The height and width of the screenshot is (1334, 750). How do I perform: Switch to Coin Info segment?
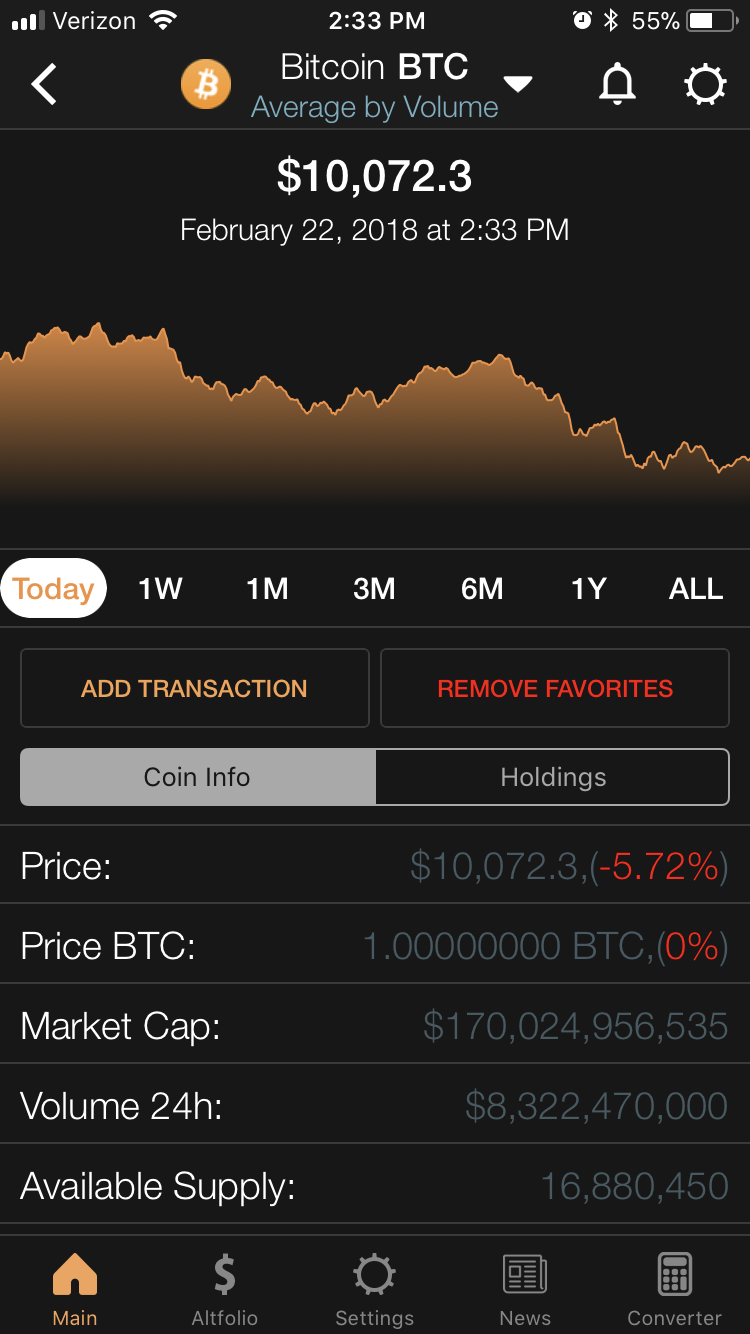coord(197,777)
